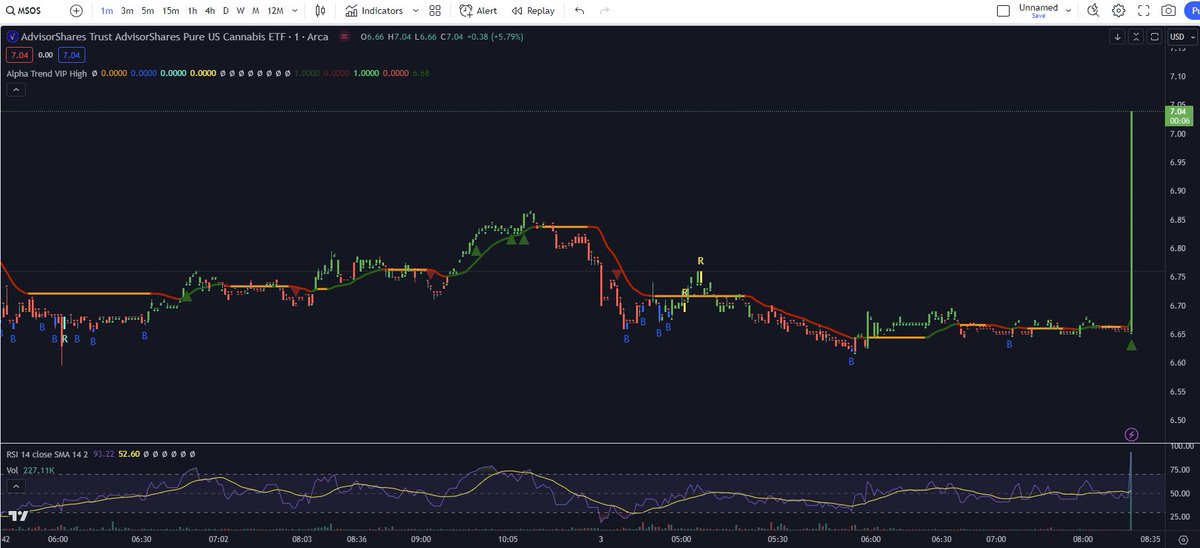Open the candlestick chart type selector

pyautogui.click(x=320, y=11)
